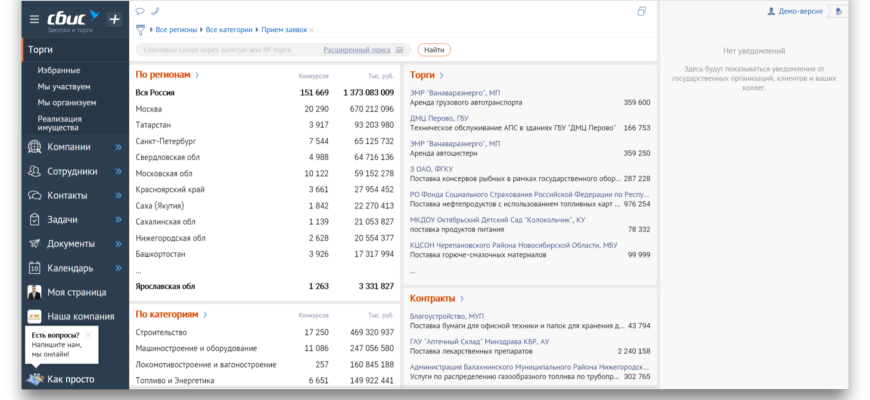Image resolution: width=870 pixels, height=400 pixels.
Task: Click the Задачи clipboard icon
Action: click(34, 220)
